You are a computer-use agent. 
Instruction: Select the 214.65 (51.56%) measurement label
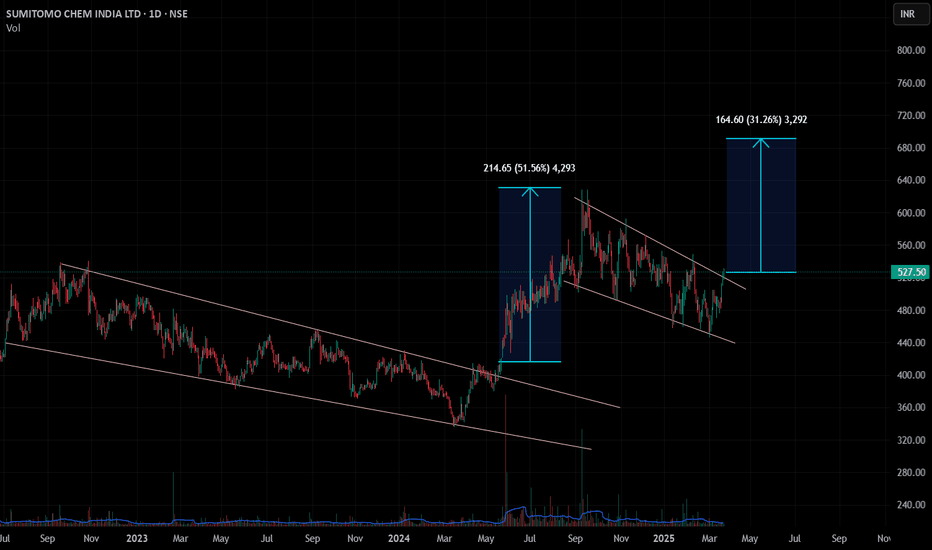click(529, 168)
